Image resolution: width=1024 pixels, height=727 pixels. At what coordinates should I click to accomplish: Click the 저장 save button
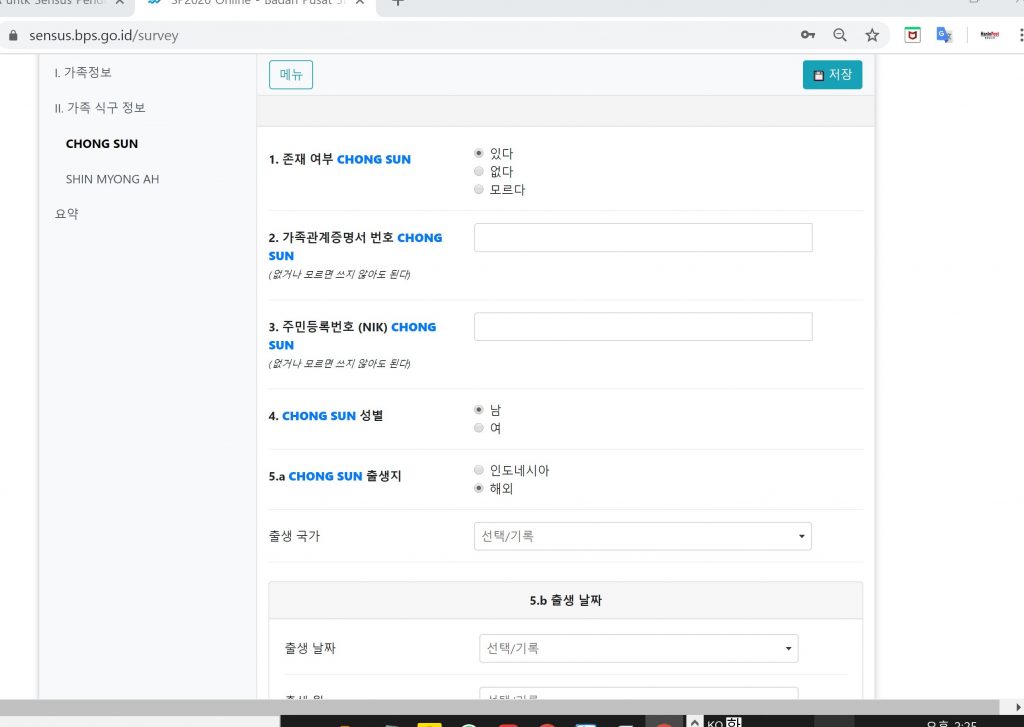(x=832, y=75)
